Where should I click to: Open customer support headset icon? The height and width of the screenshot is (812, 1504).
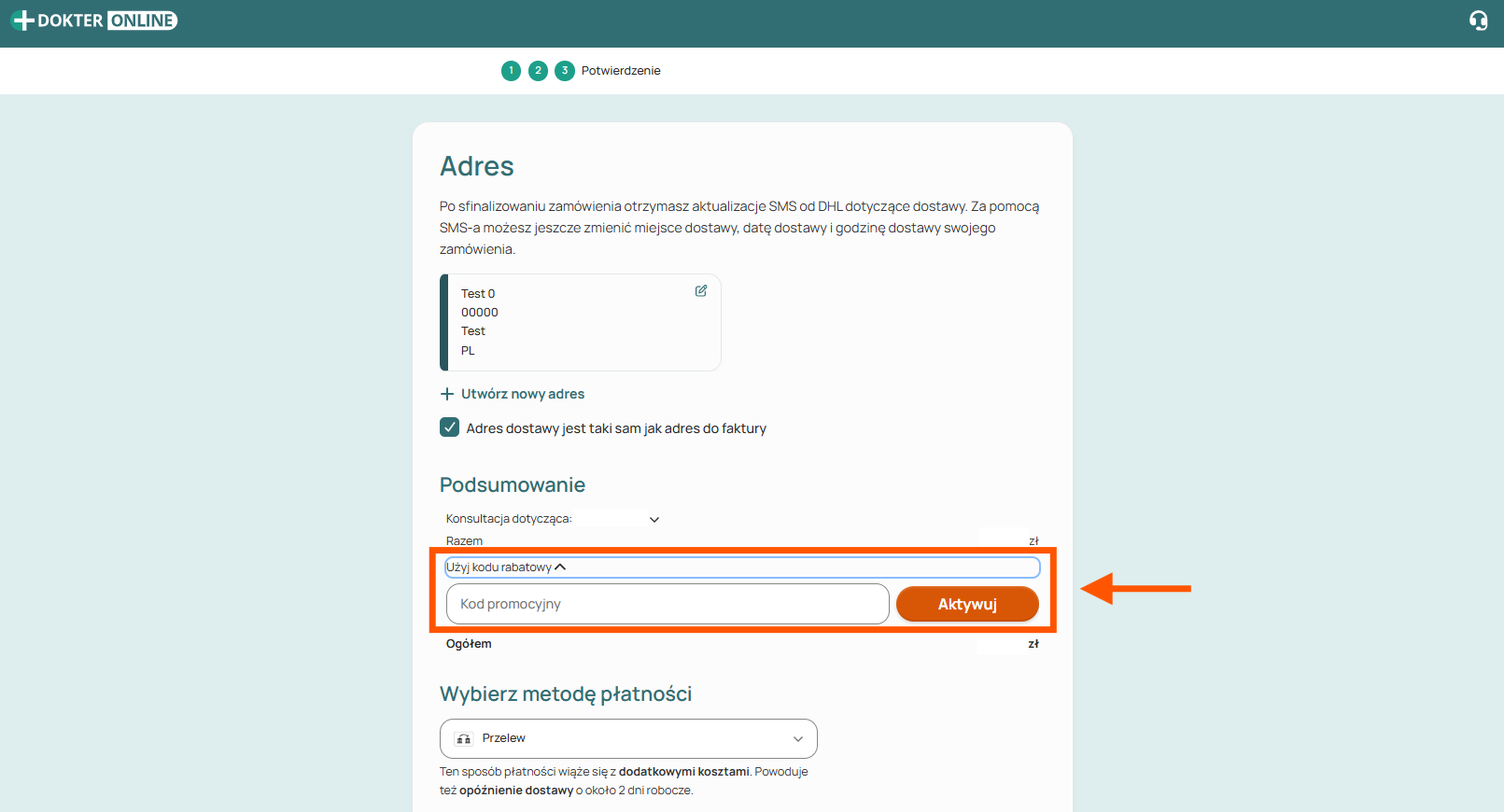[x=1478, y=21]
